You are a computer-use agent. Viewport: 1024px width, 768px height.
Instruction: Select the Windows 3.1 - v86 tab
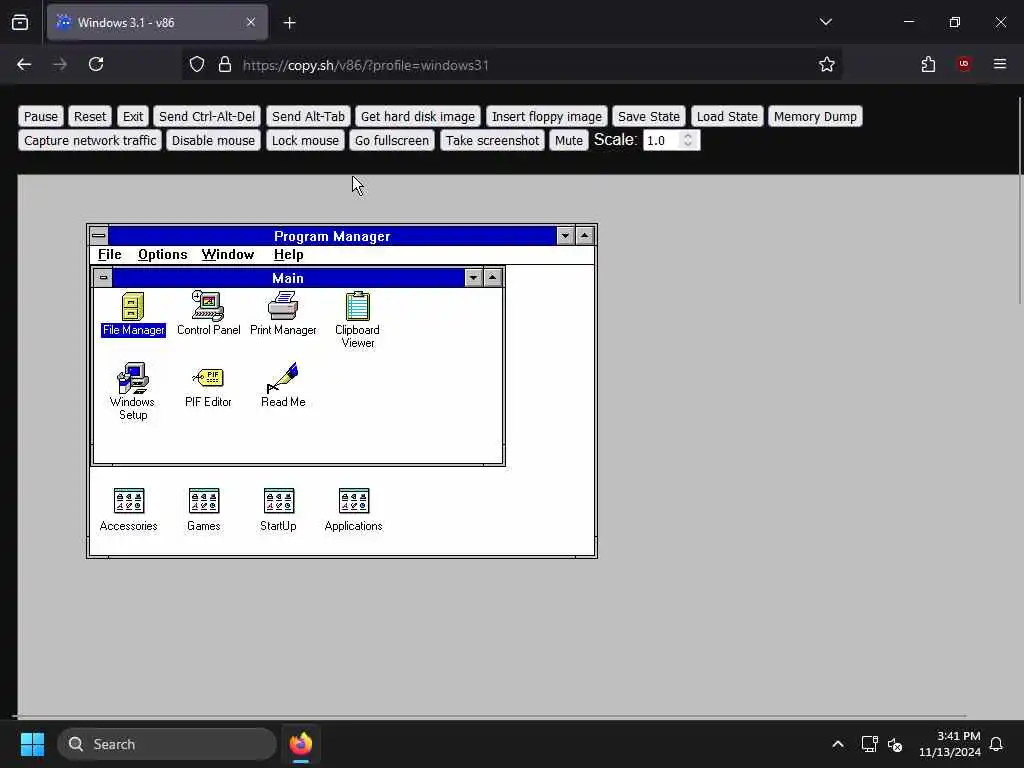pos(157,23)
